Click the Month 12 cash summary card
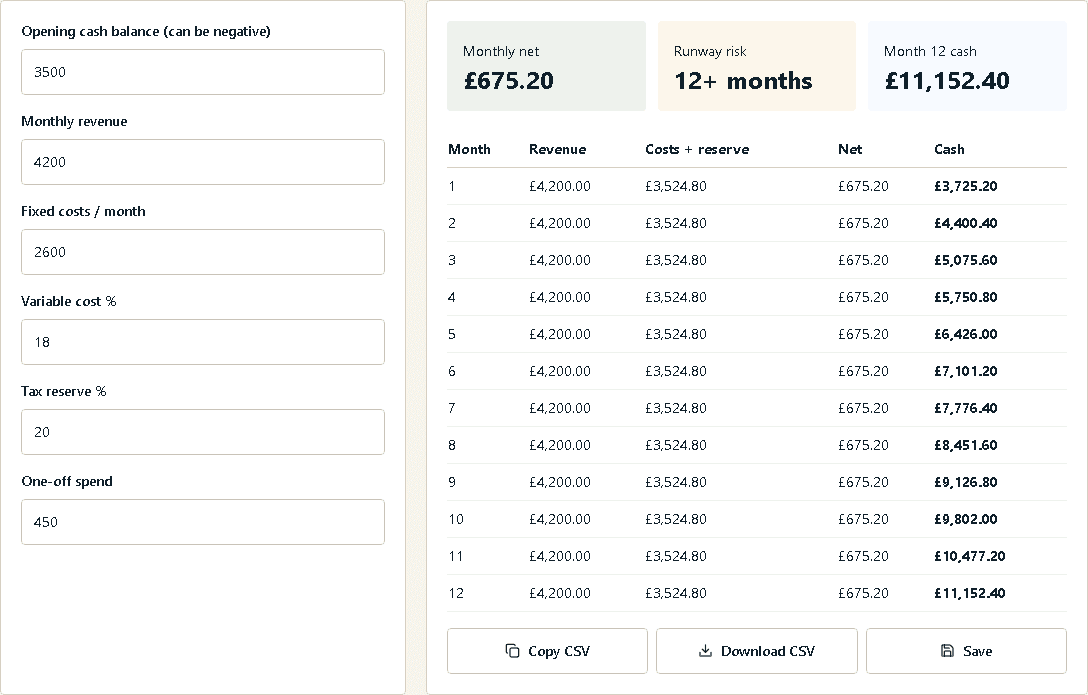 [967, 66]
